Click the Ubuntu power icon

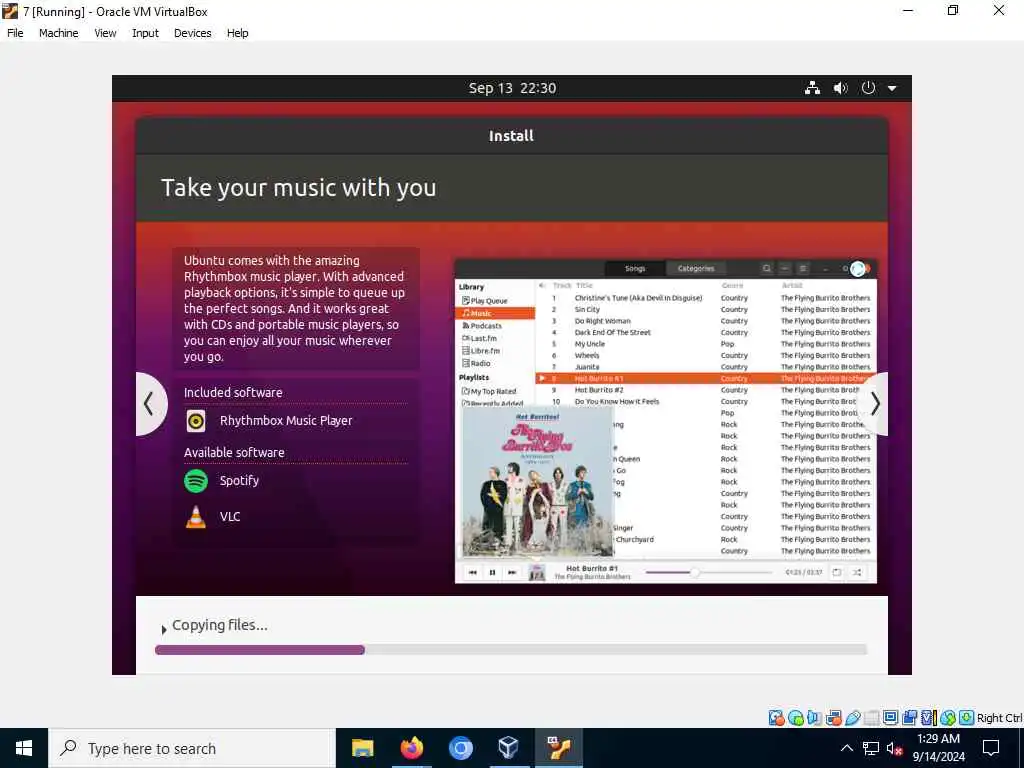(868, 88)
